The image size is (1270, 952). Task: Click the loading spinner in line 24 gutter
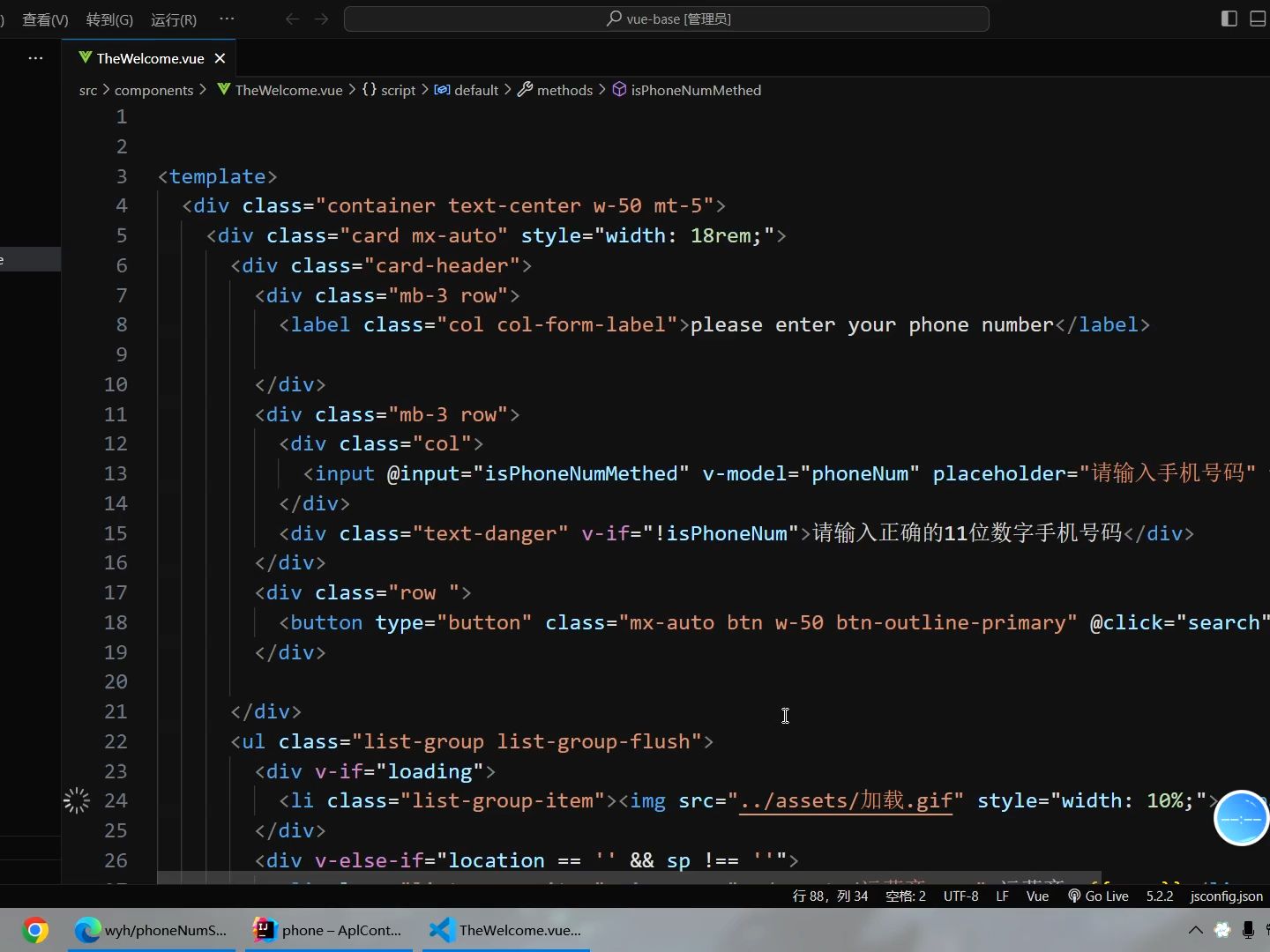77,800
